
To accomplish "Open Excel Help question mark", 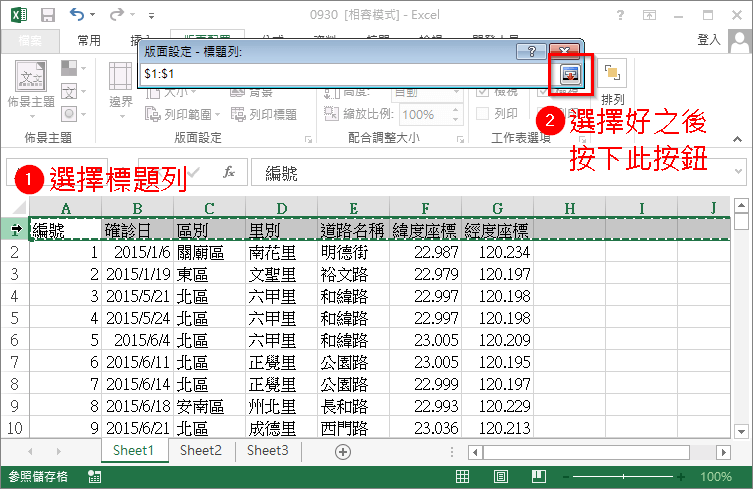I will tap(620, 15).
